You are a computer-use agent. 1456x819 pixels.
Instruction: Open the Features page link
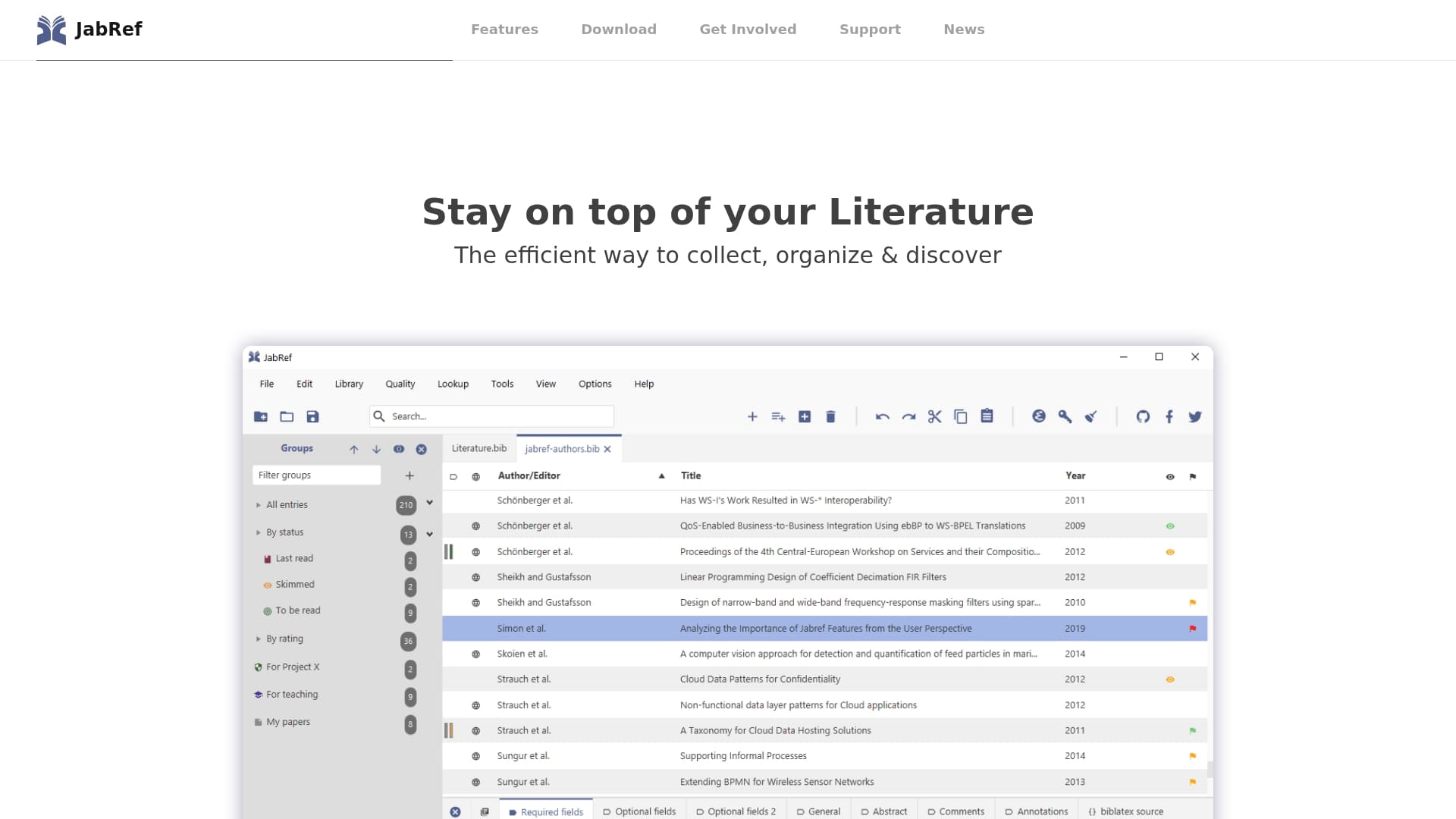pos(504,30)
